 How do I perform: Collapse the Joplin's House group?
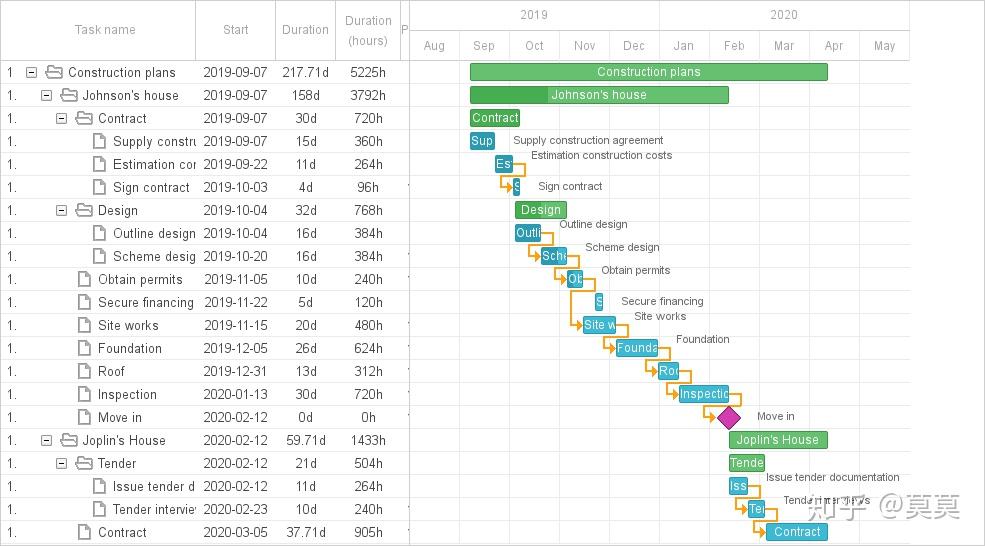tap(46, 440)
